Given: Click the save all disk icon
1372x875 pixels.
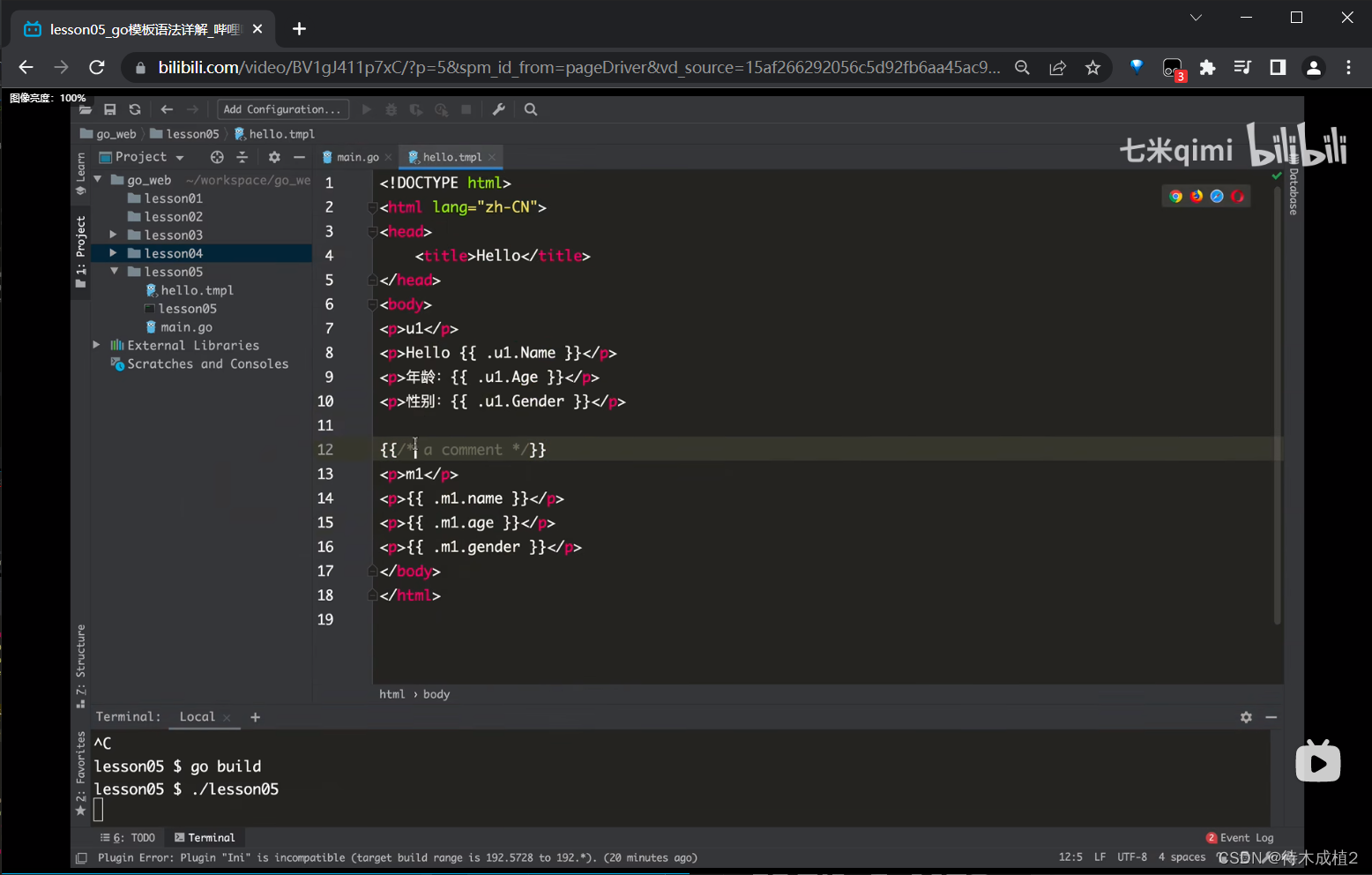Looking at the screenshot, I should [x=110, y=109].
